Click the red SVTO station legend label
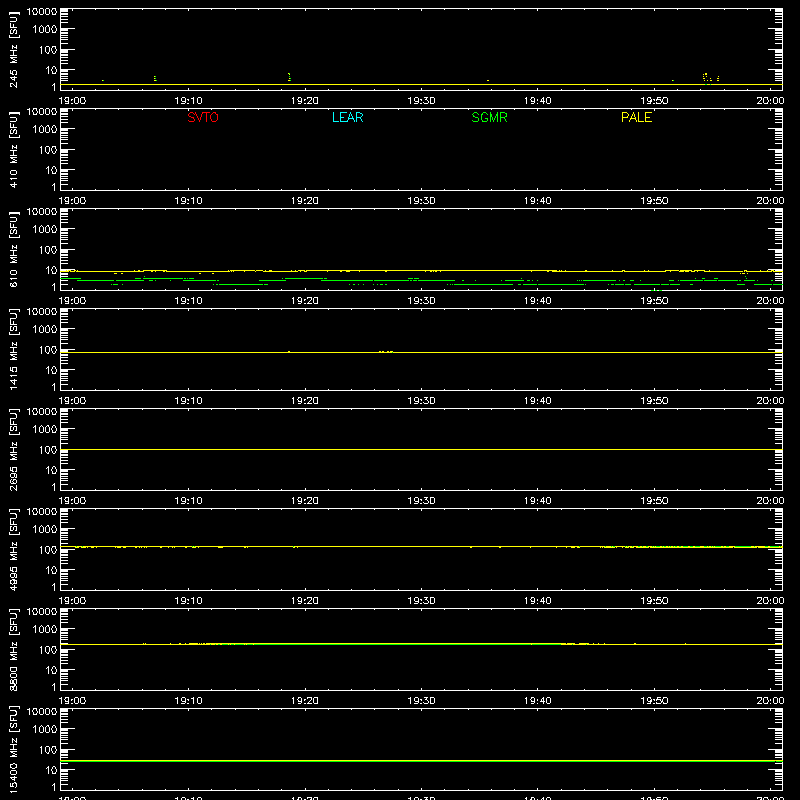The height and width of the screenshot is (800, 800). tap(203, 117)
